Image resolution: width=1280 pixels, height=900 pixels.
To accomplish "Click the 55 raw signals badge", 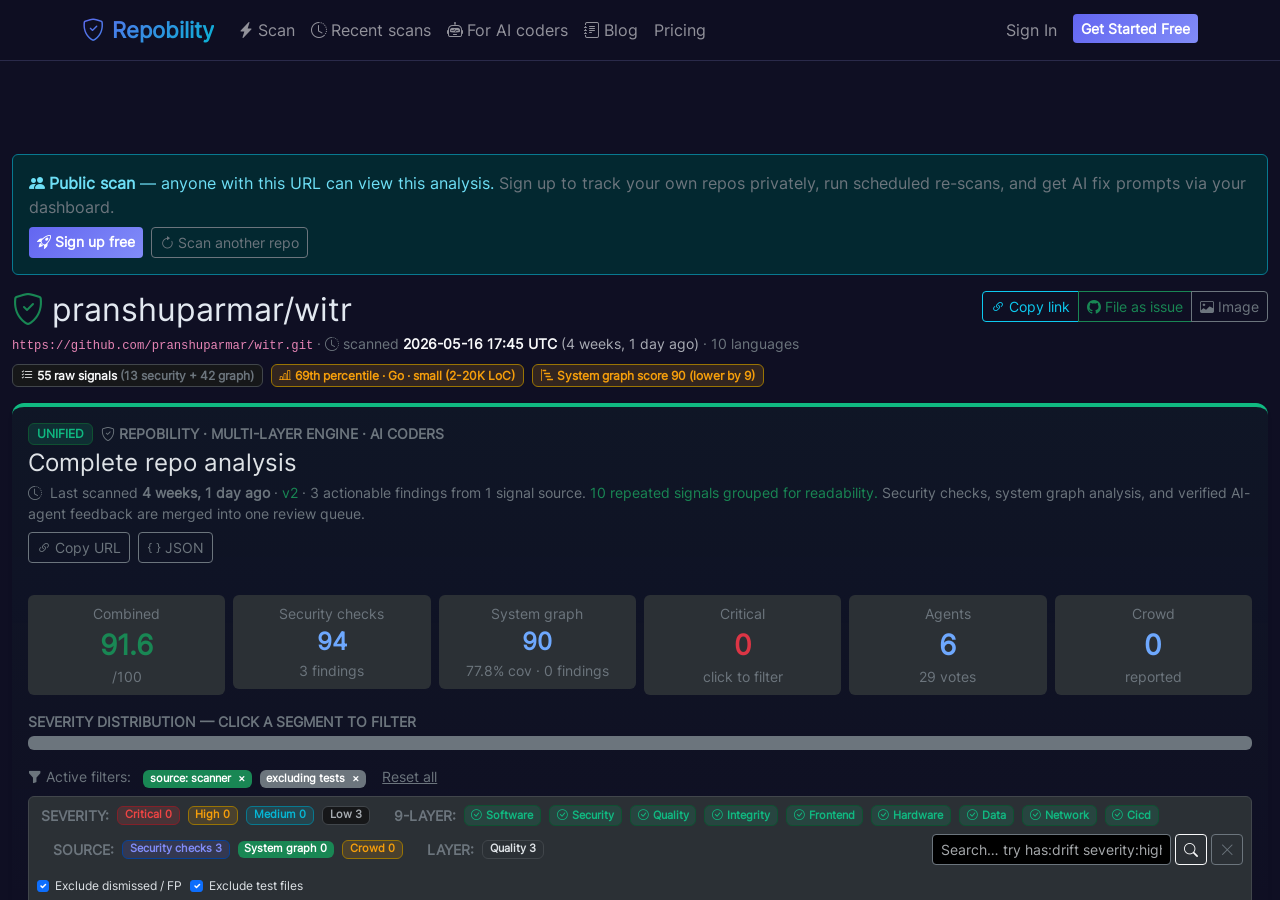I will tap(137, 375).
